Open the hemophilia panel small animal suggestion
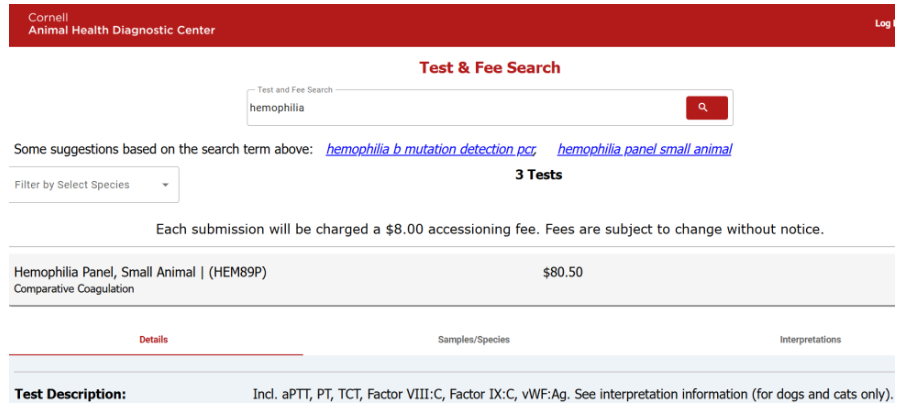This screenshot has height=410, width=904. point(644,149)
